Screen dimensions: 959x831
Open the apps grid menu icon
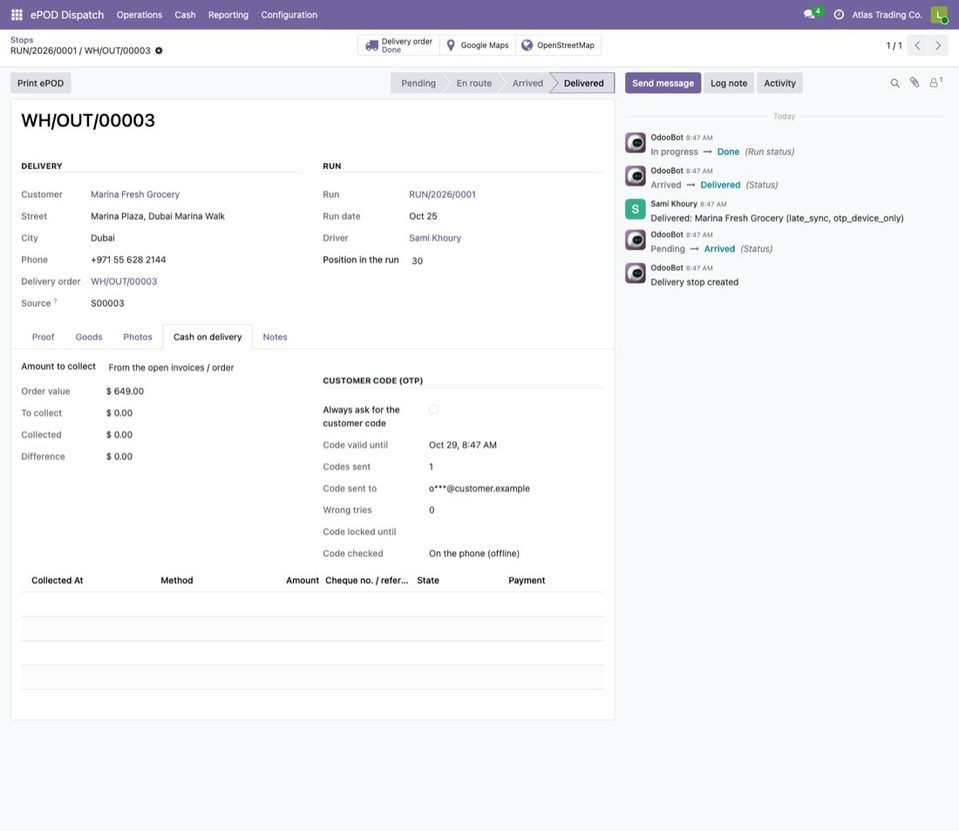(x=17, y=15)
